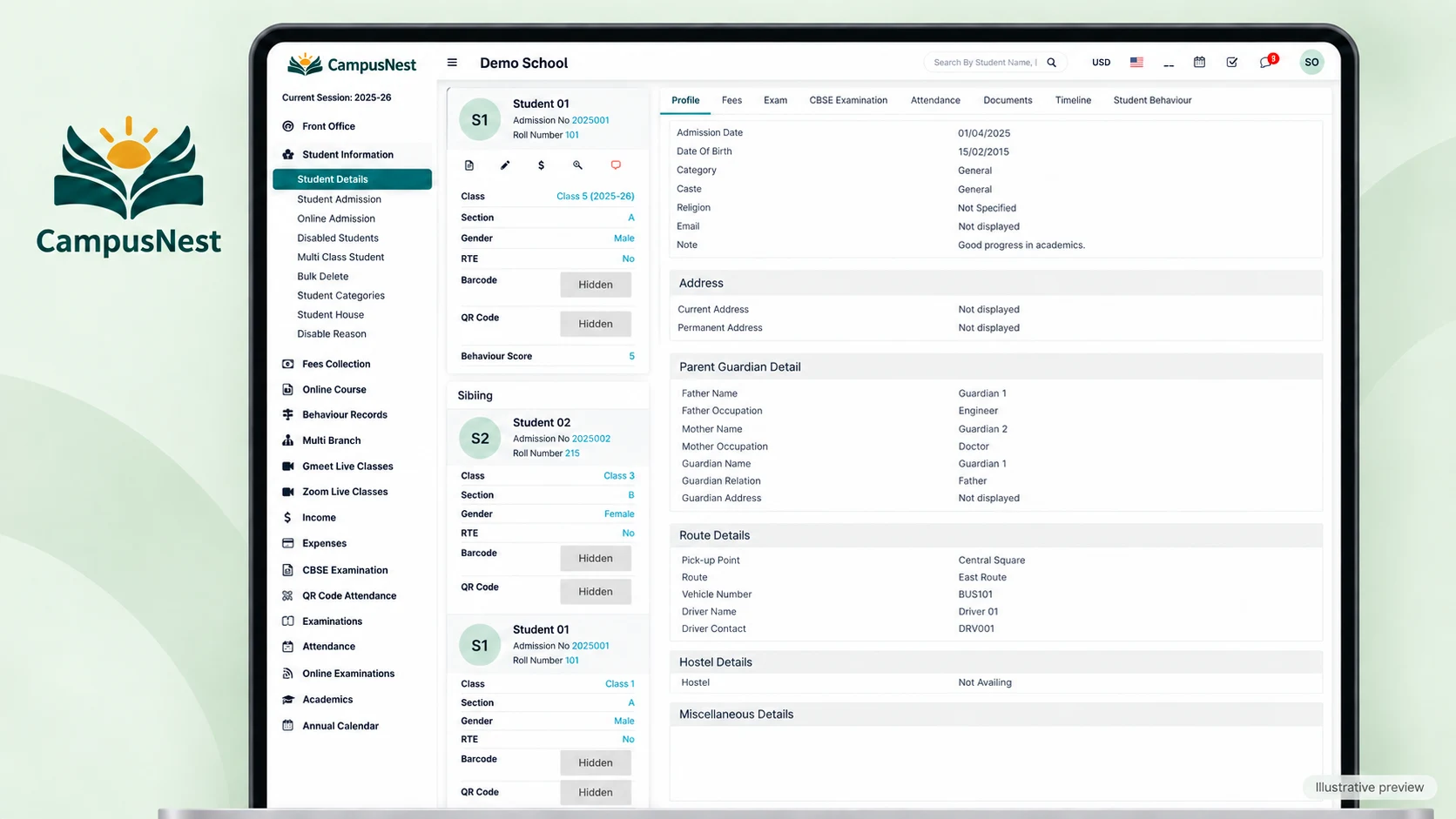Open the task checklist icon in header
The image size is (1456, 819).
click(x=1231, y=62)
